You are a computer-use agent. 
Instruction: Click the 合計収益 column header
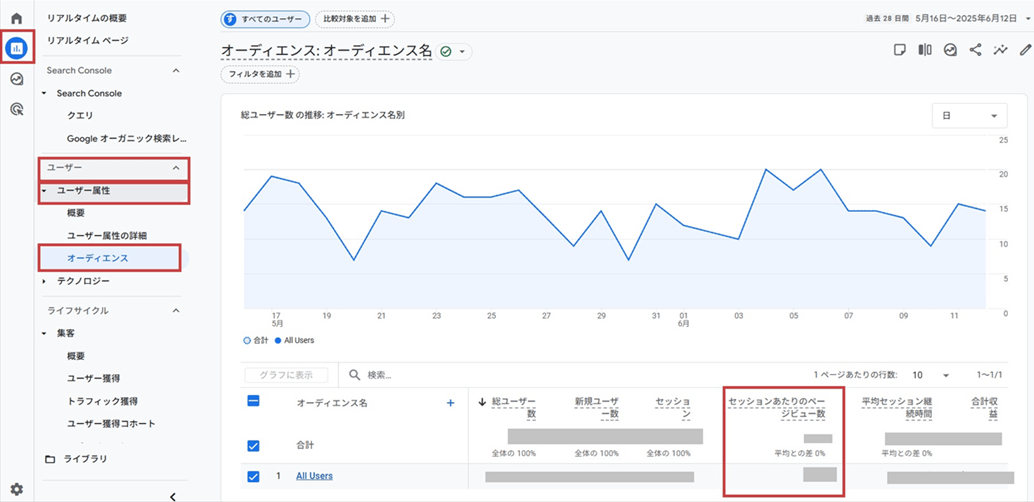point(984,408)
